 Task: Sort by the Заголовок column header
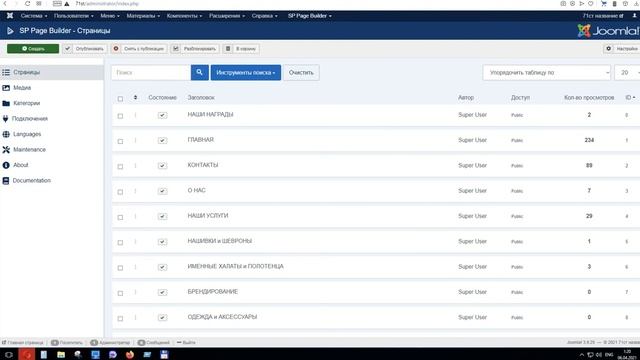click(201, 98)
